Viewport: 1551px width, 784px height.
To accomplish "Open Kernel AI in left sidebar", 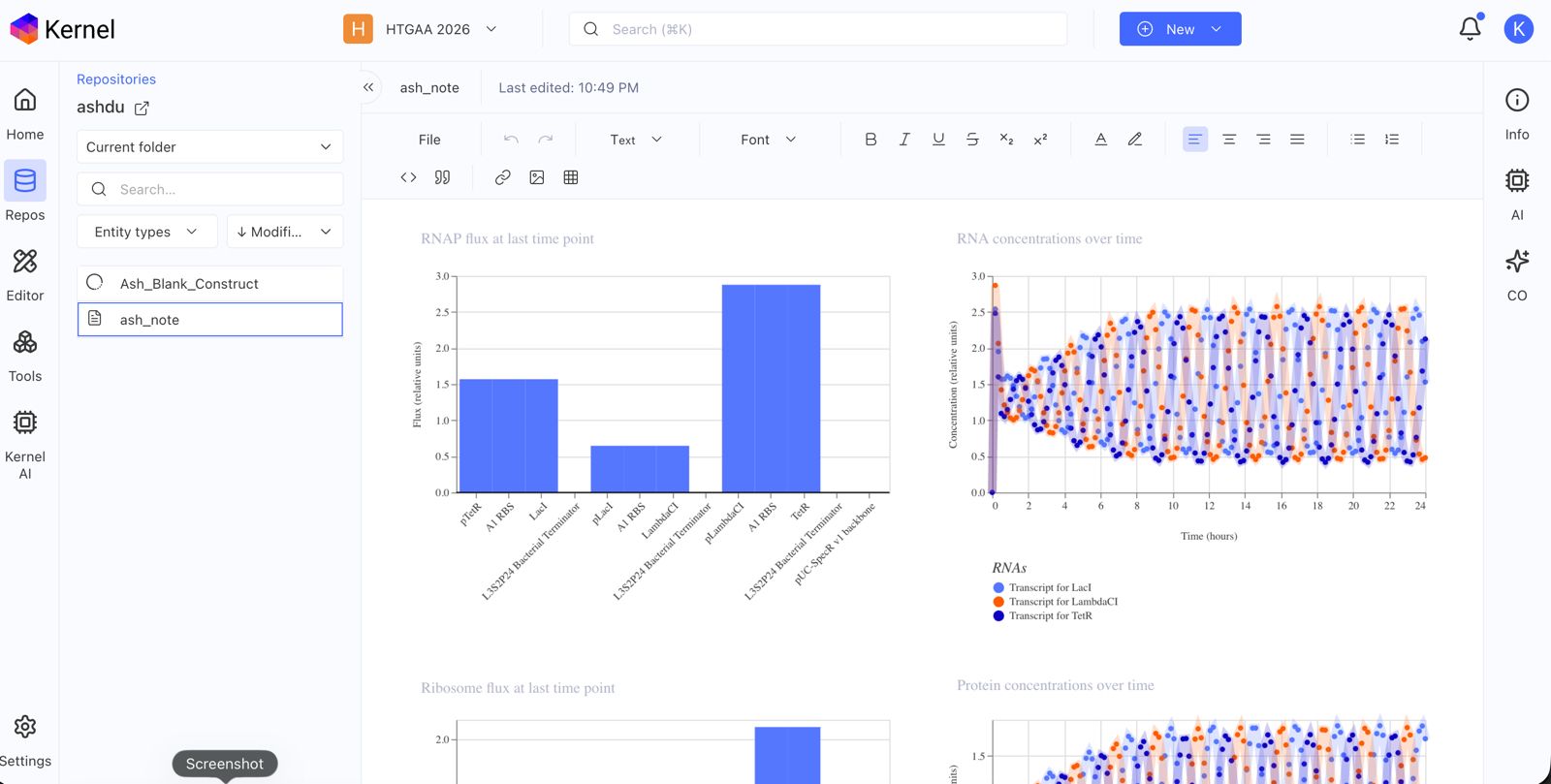I will click(25, 443).
